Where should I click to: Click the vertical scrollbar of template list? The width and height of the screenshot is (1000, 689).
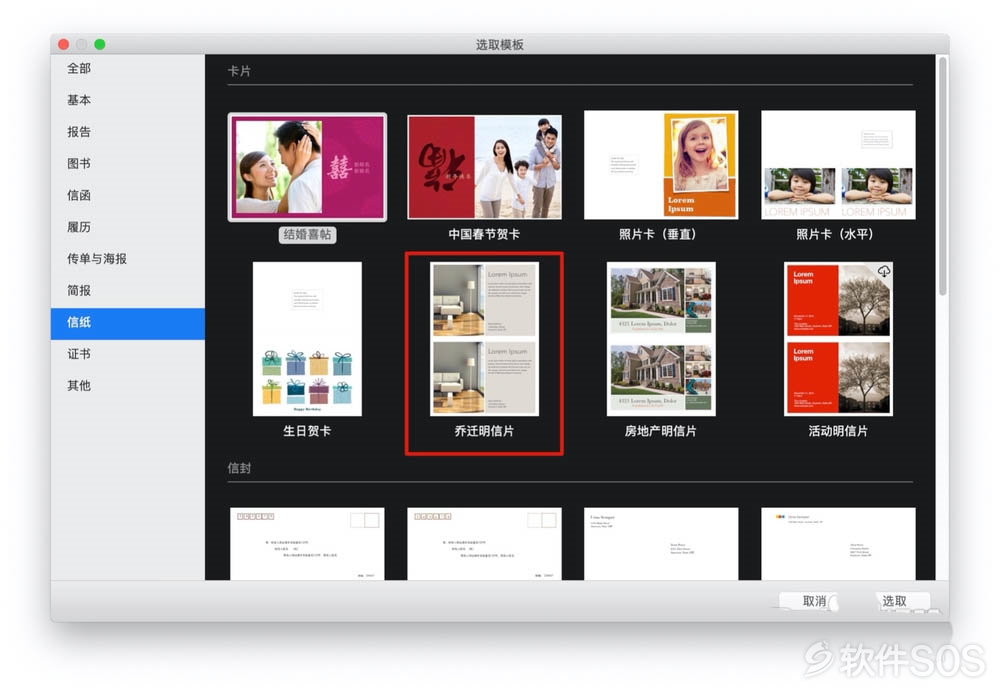(943, 177)
